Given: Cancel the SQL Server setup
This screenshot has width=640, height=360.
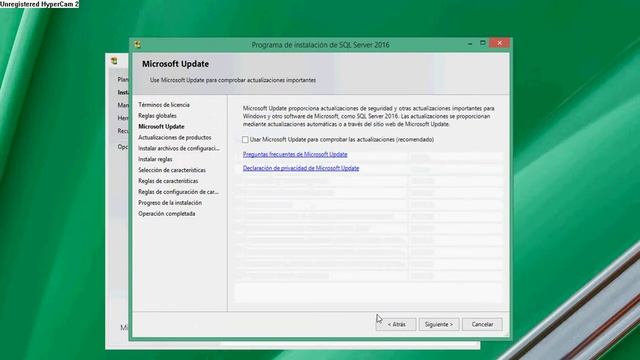Looking at the screenshot, I should 482,324.
